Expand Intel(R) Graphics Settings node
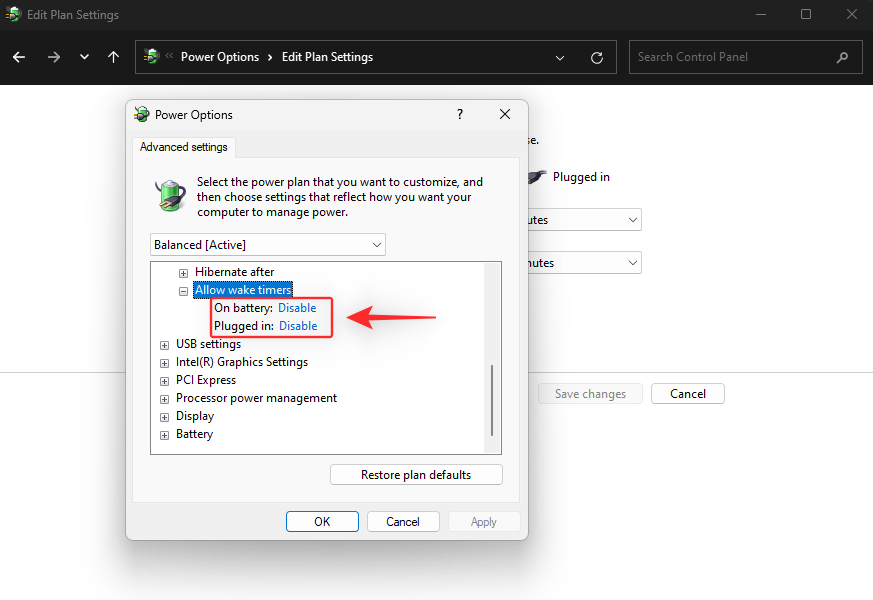 point(164,363)
